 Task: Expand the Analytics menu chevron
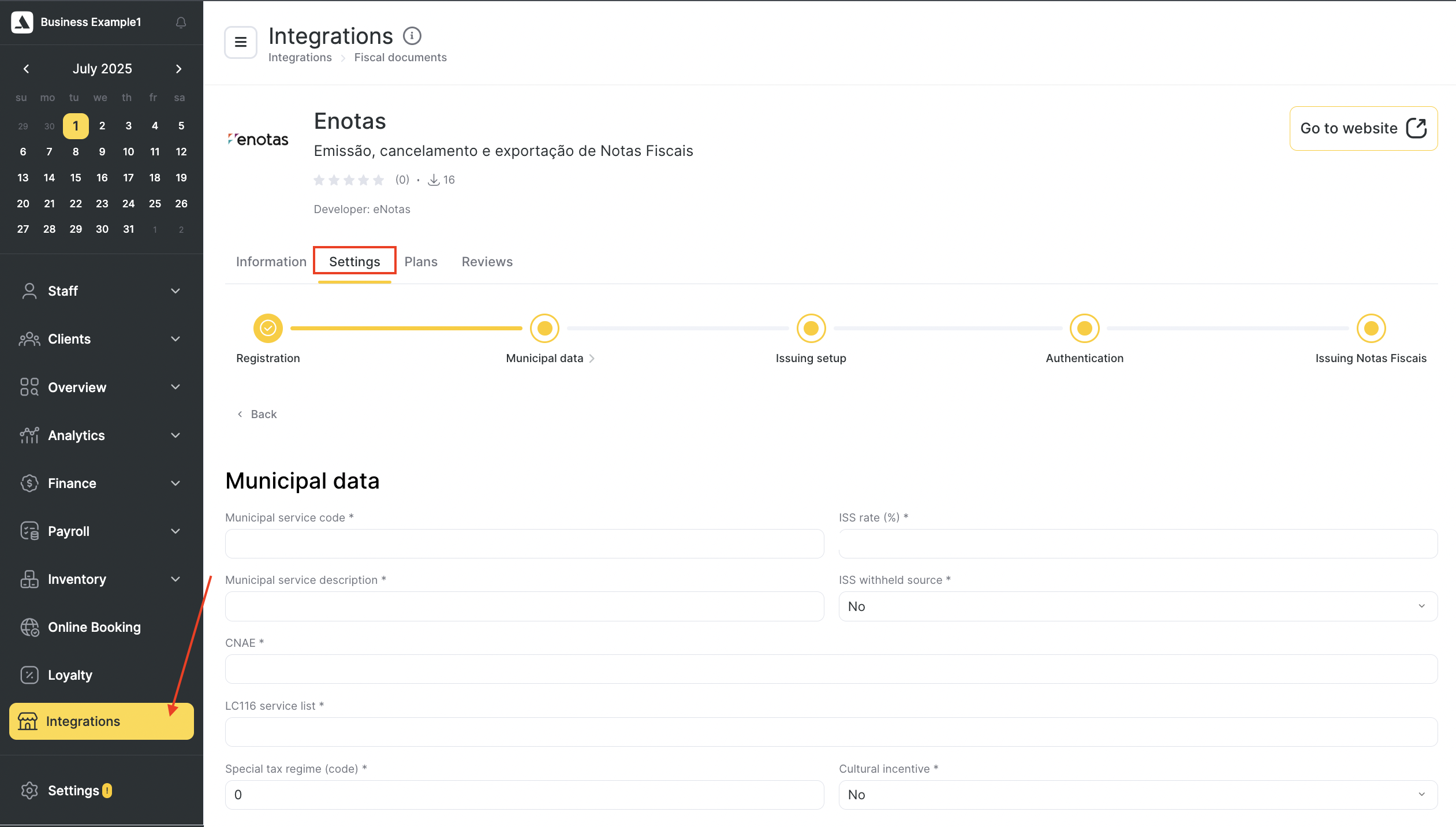[176, 435]
